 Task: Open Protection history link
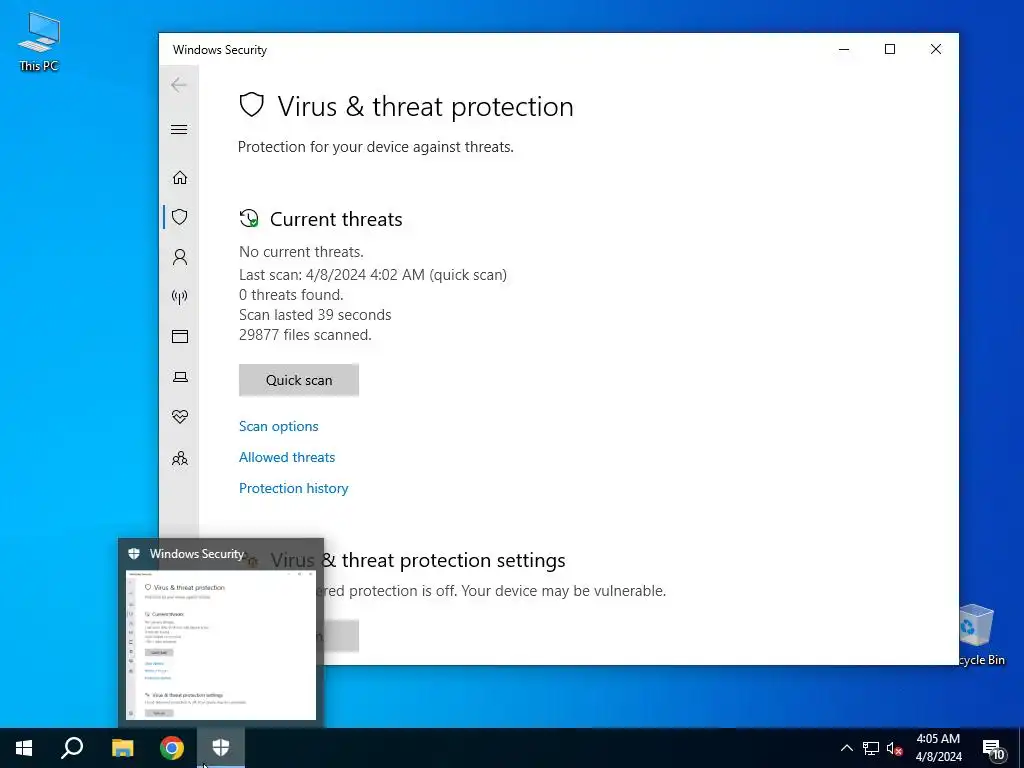tap(294, 488)
